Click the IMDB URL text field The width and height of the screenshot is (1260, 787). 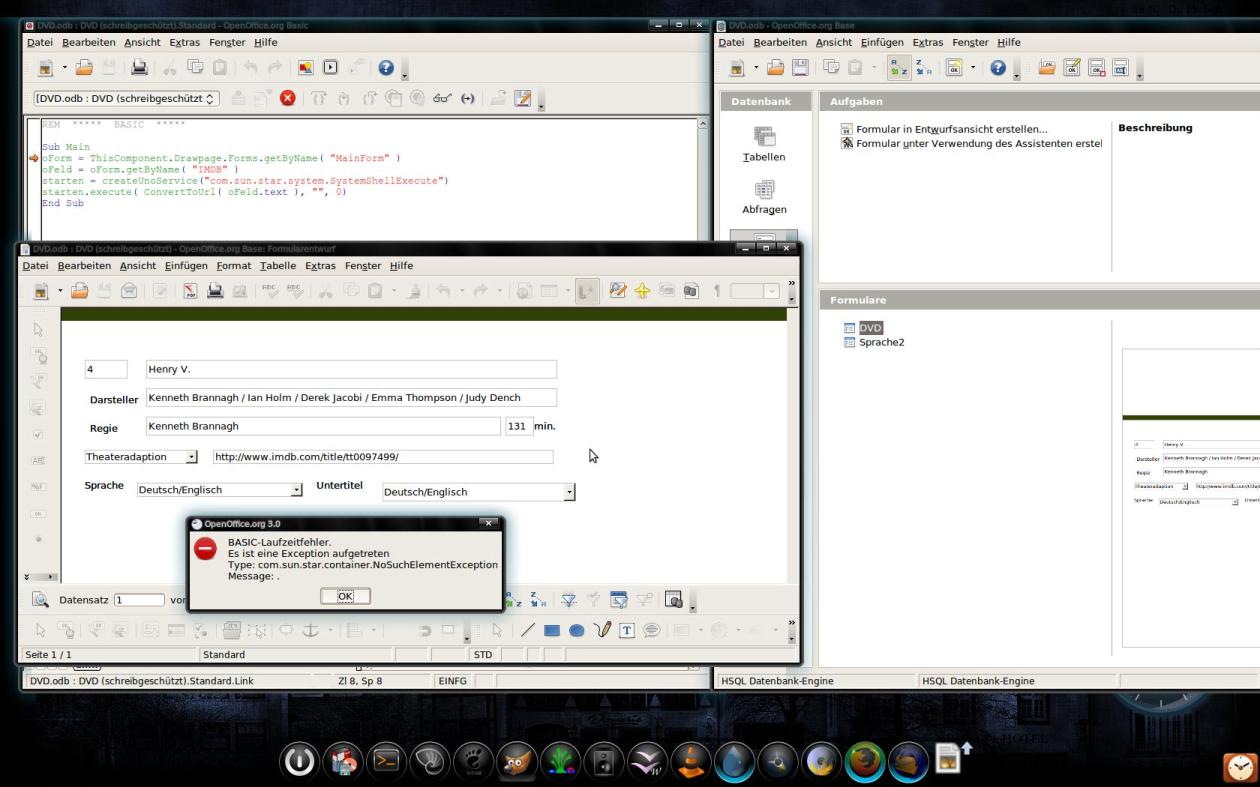pyautogui.click(x=382, y=457)
